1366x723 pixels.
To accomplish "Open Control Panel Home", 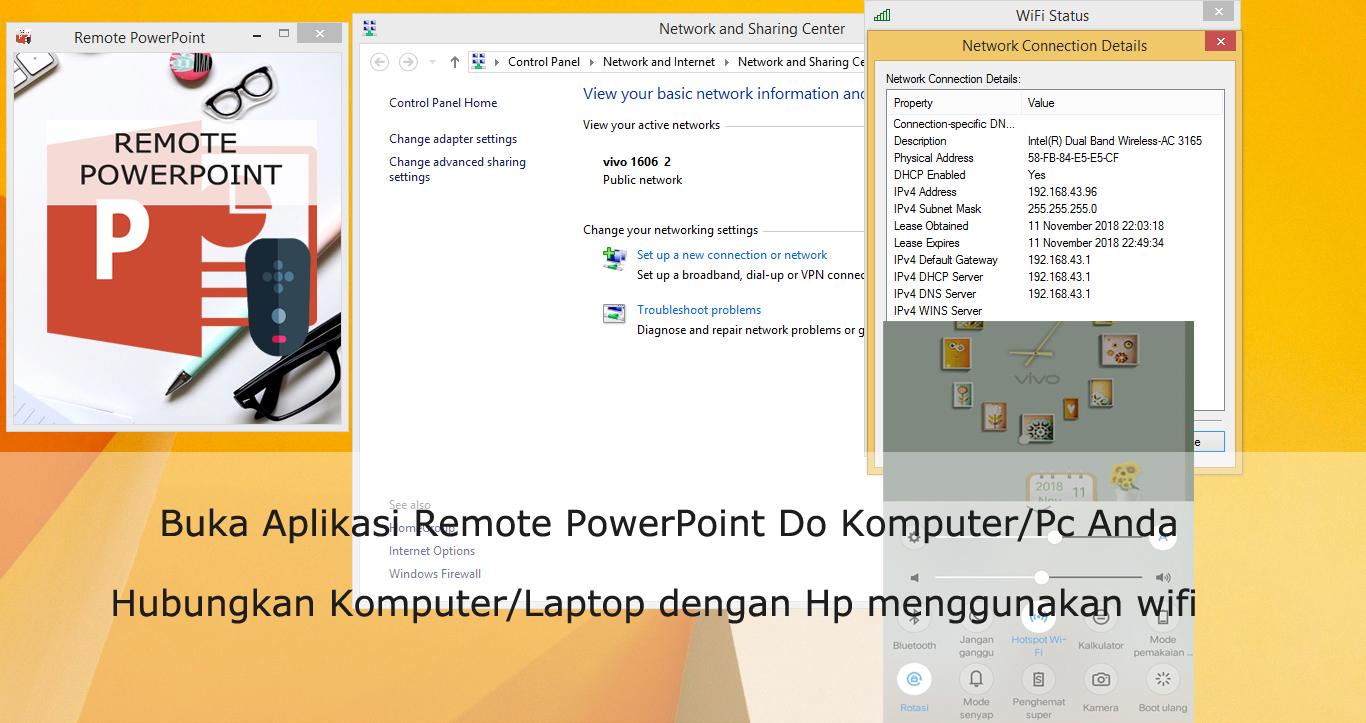I will (x=443, y=103).
